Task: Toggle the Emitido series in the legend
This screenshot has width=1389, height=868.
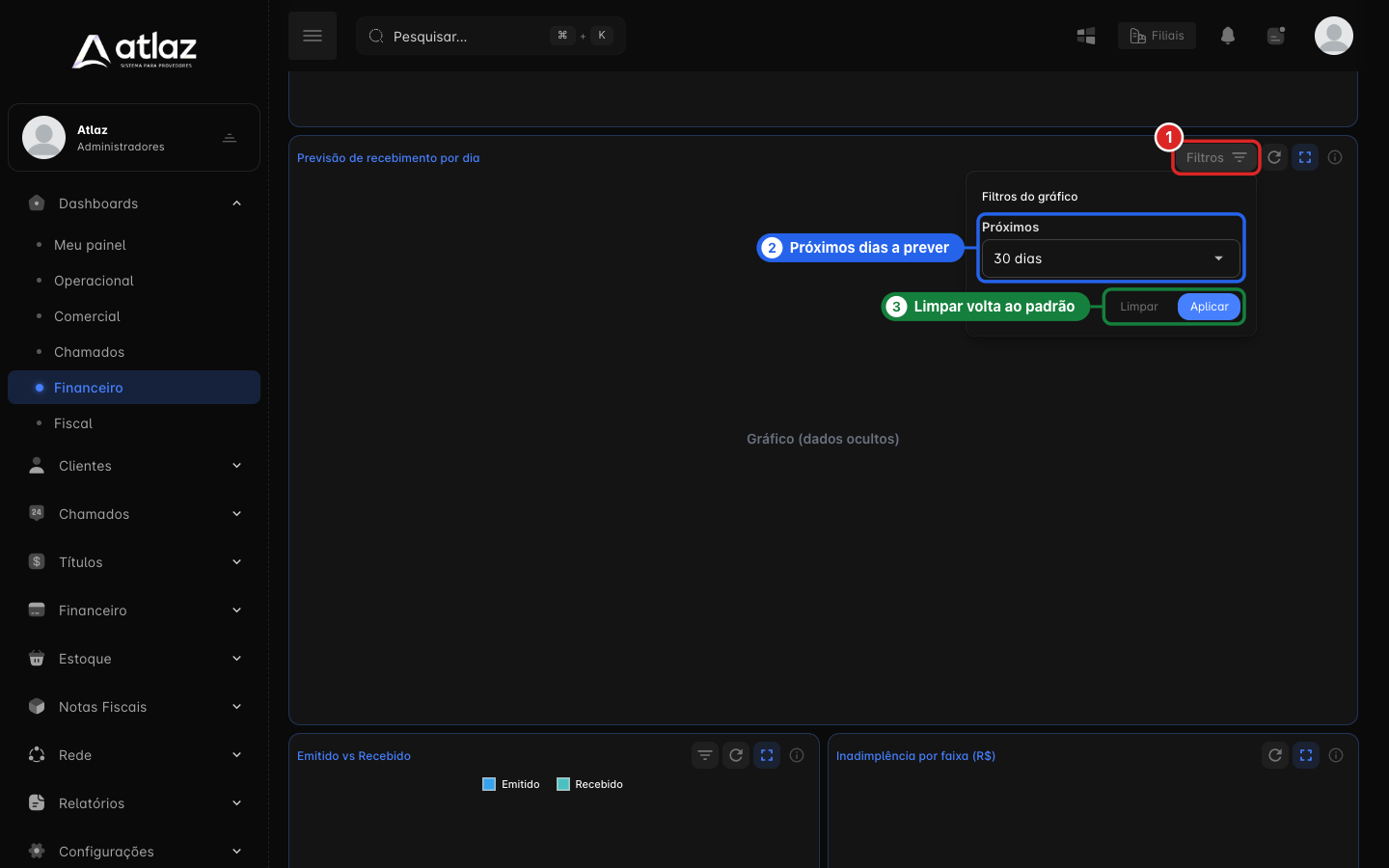Action: 511,784
